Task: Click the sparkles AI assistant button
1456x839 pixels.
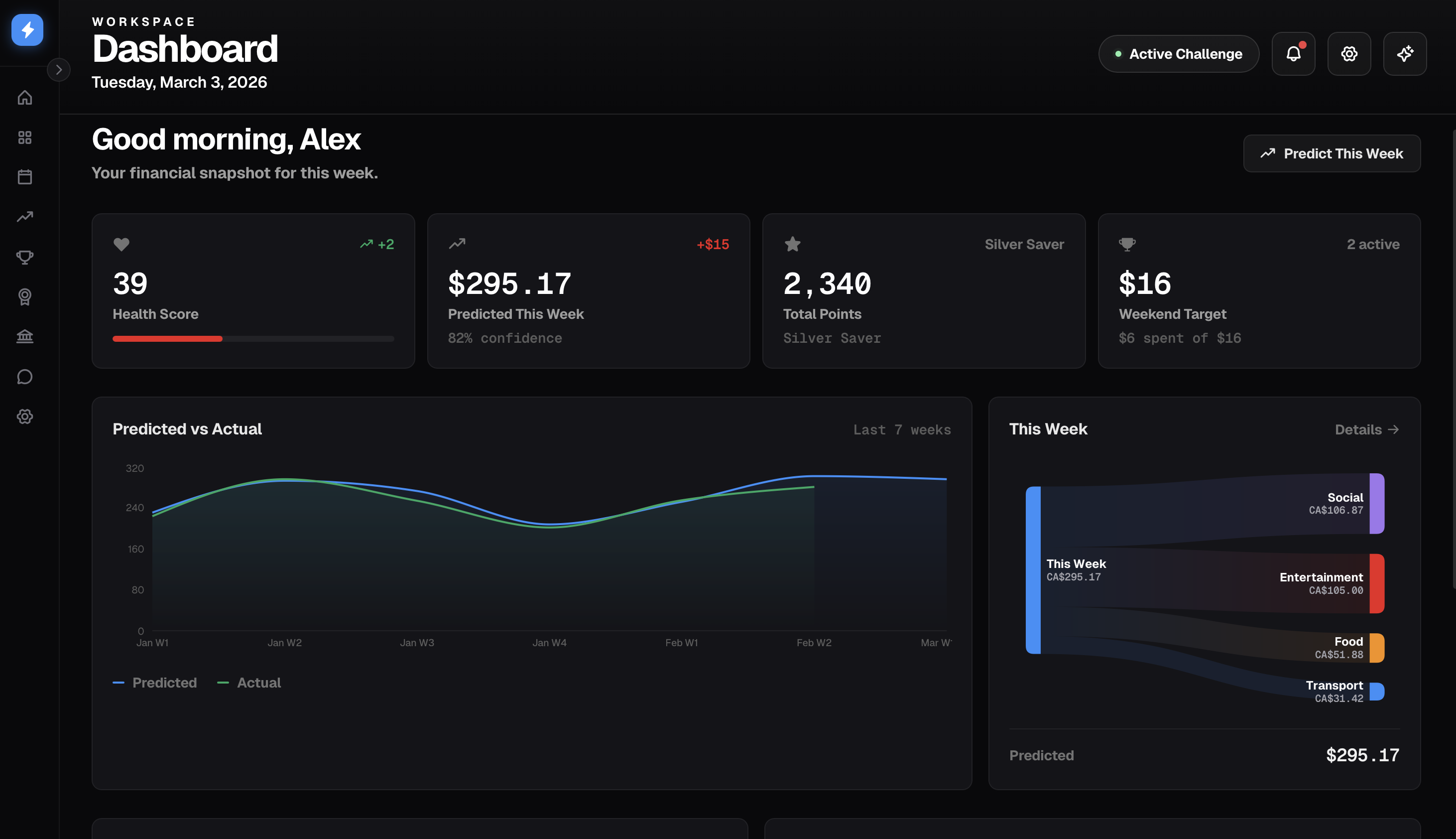Action: click(1405, 54)
